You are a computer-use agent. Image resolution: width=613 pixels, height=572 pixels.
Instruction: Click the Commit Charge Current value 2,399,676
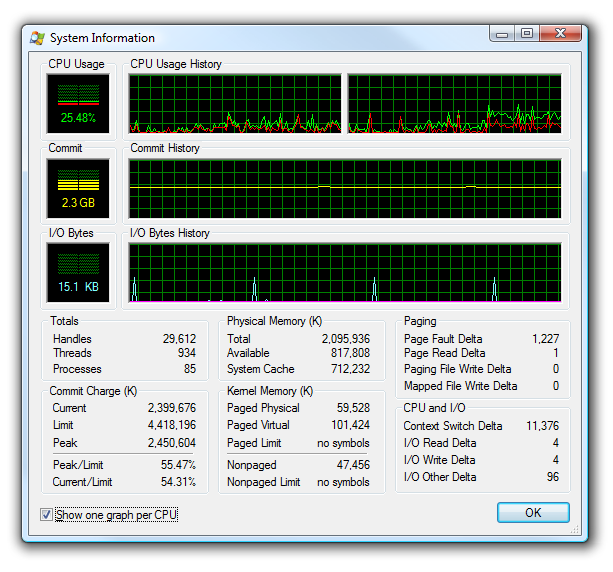point(172,408)
